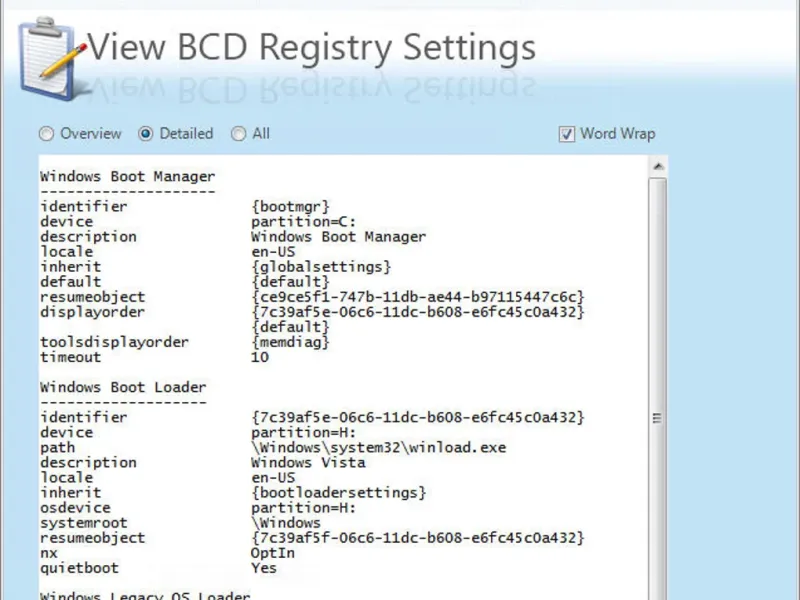The image size is (800, 600).
Task: Click the Windows Boot Loader section heading
Action: 123,387
